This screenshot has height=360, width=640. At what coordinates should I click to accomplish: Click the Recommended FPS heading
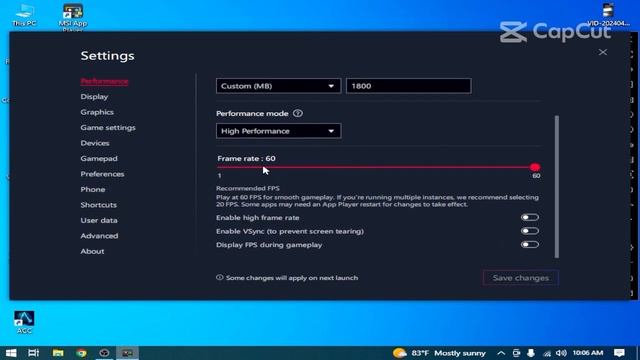tap(248, 189)
